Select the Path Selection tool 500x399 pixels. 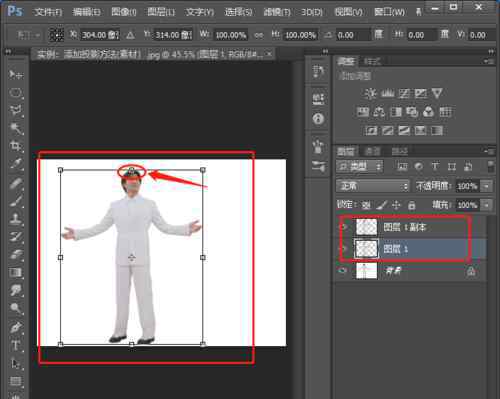pyautogui.click(x=15, y=363)
